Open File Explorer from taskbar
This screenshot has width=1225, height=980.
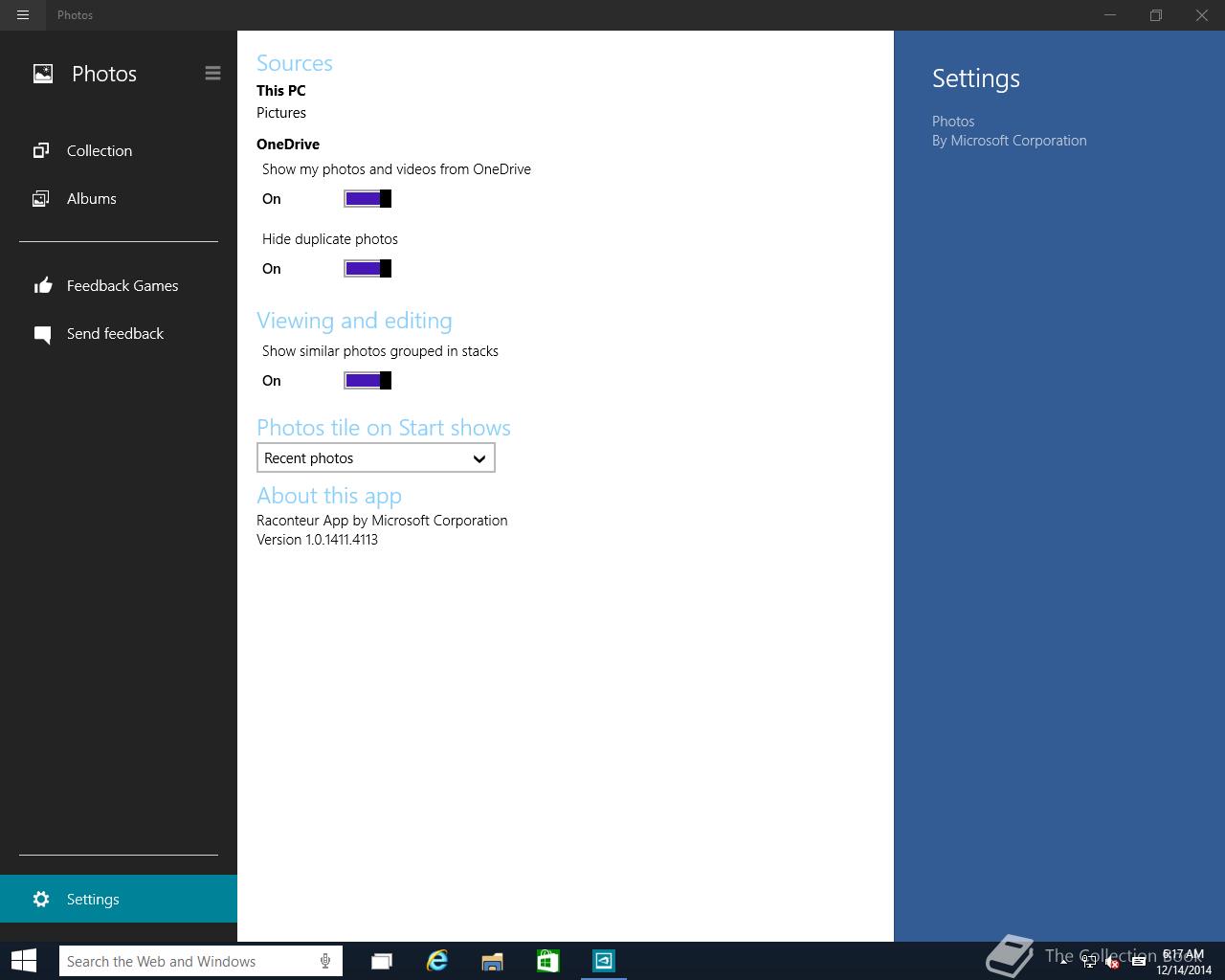pos(492,961)
